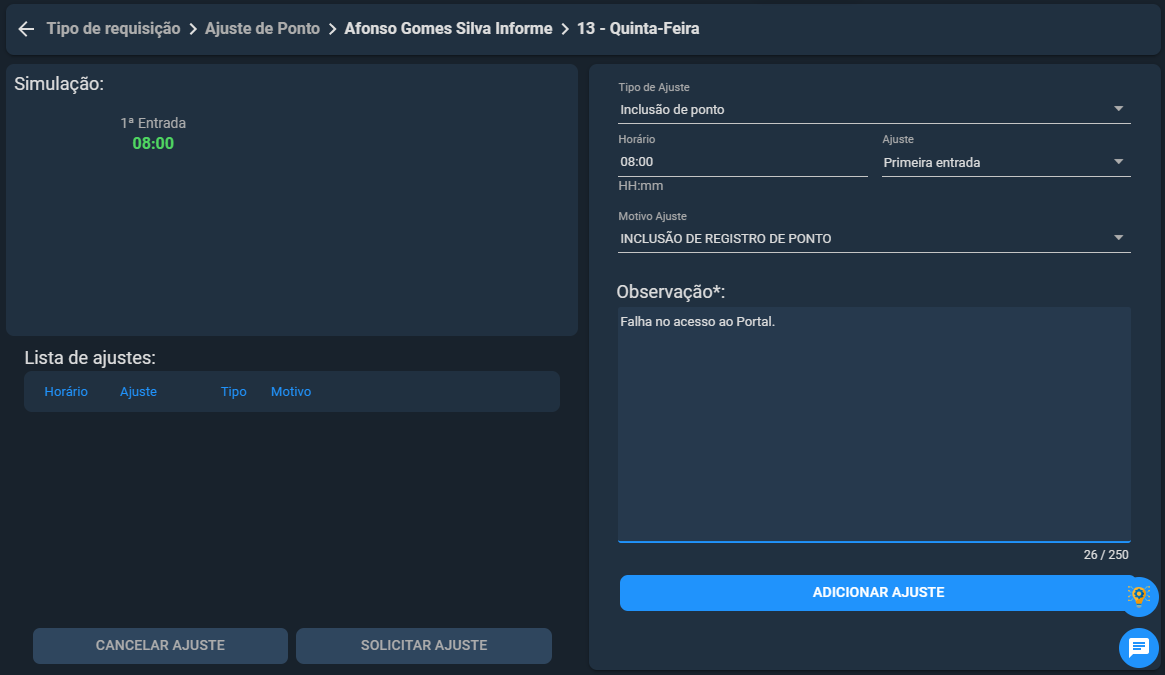Go to Tipo de requisição breadcrumb
This screenshot has height=675, width=1165.
113,28
